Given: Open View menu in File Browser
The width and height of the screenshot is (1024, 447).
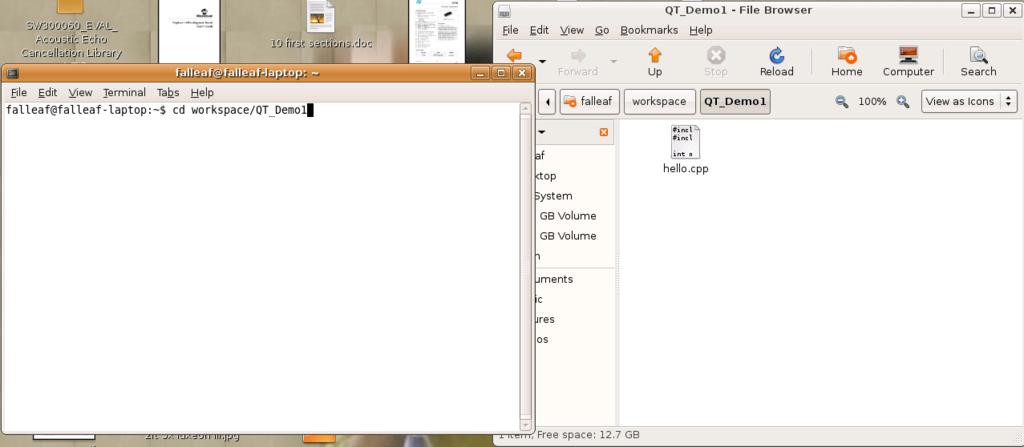Looking at the screenshot, I should click(572, 30).
